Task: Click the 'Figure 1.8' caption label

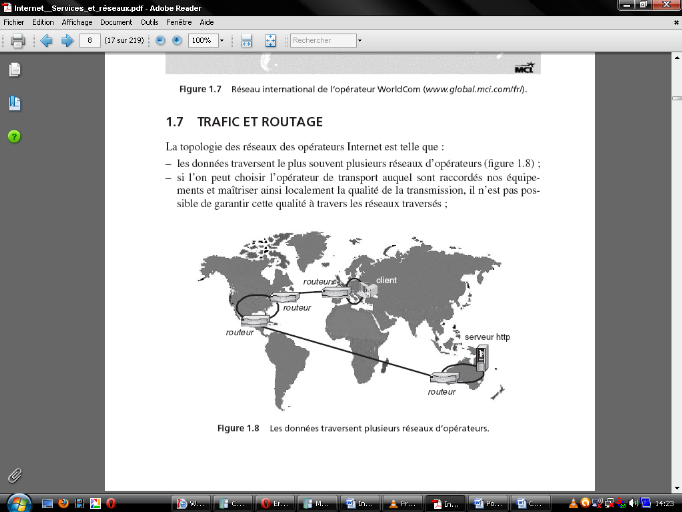Action: click(238, 428)
